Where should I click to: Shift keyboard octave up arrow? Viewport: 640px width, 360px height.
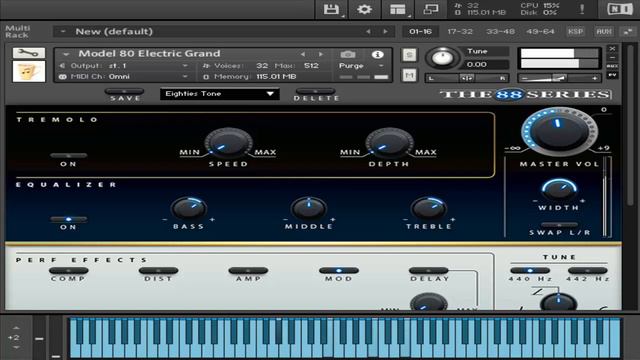click(16, 328)
